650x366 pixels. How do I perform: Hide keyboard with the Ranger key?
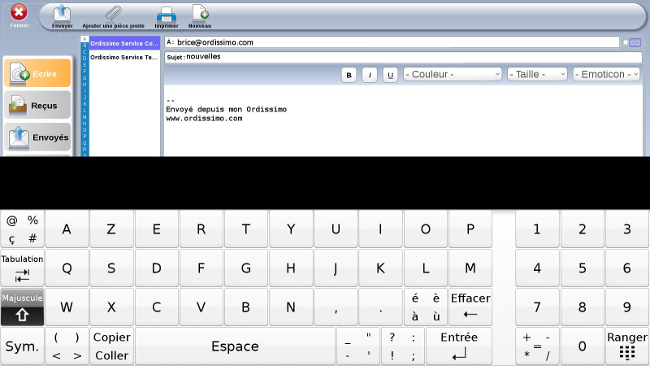pyautogui.click(x=627, y=346)
